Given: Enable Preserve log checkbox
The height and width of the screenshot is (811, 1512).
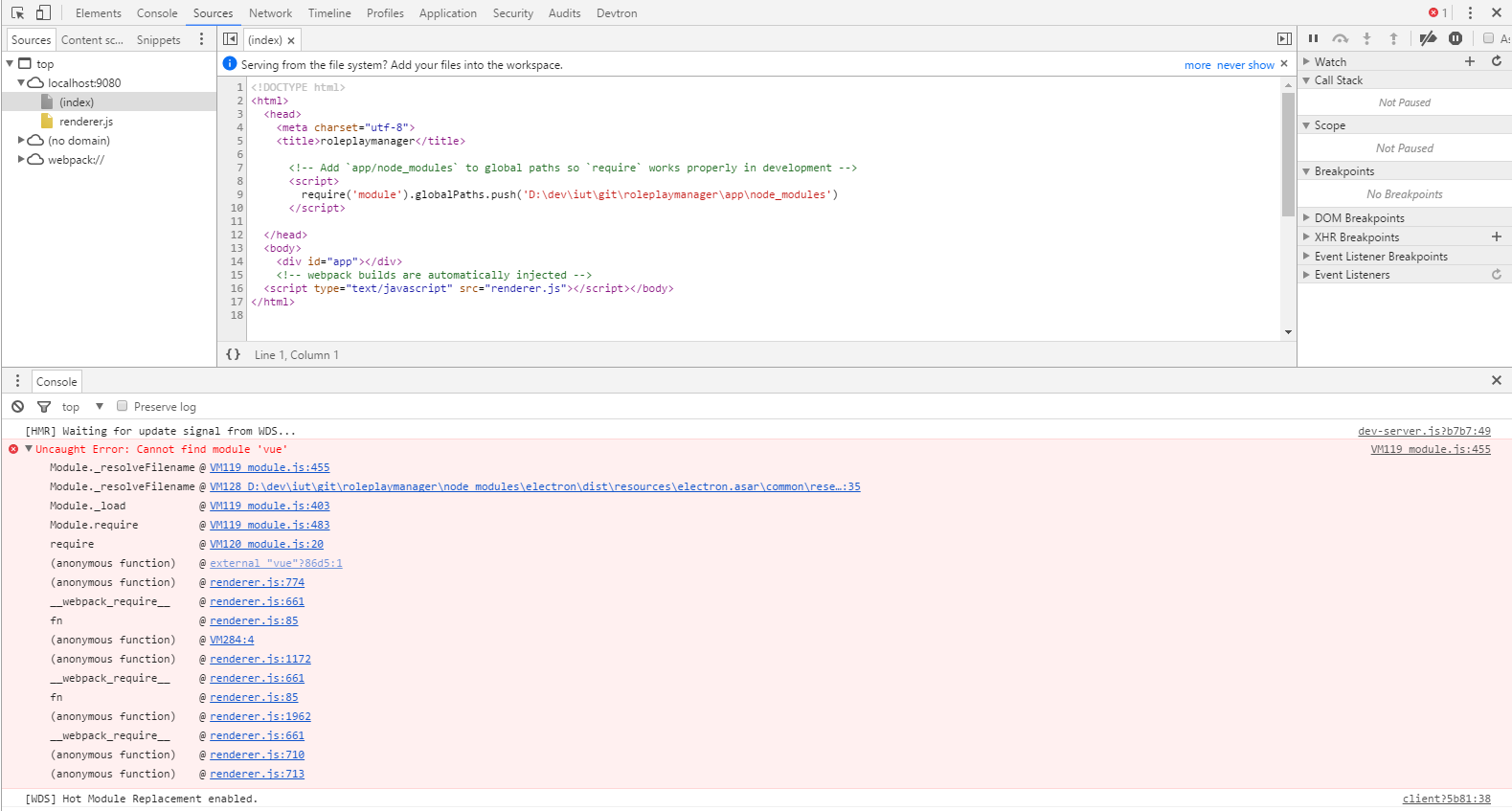Looking at the screenshot, I should click(x=123, y=406).
